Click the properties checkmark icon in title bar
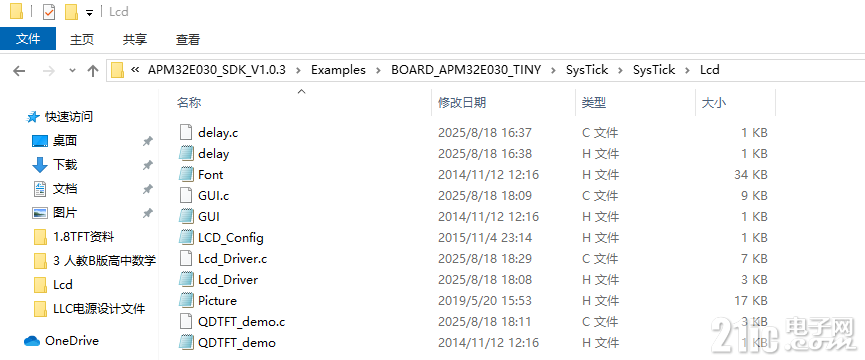 [49, 12]
